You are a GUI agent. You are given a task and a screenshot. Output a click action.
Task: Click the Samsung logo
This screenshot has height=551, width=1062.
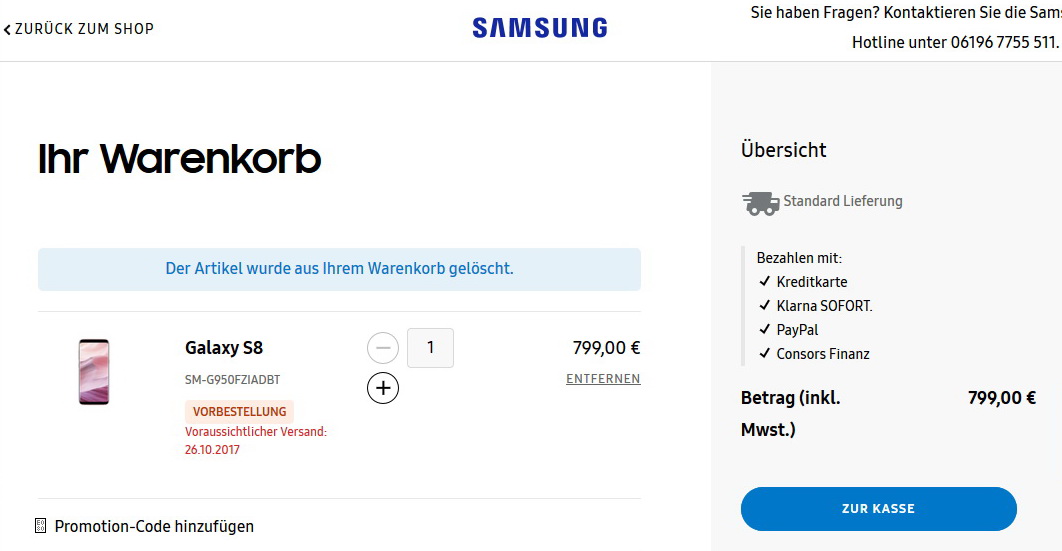click(x=540, y=28)
